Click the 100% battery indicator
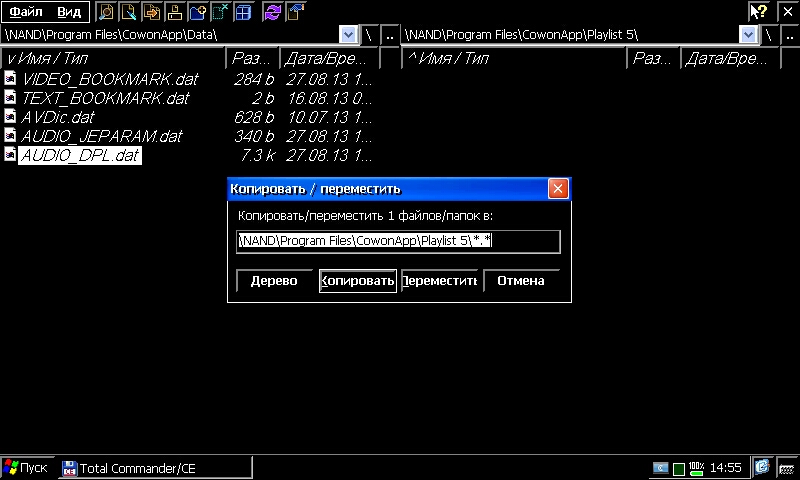 tap(696, 468)
